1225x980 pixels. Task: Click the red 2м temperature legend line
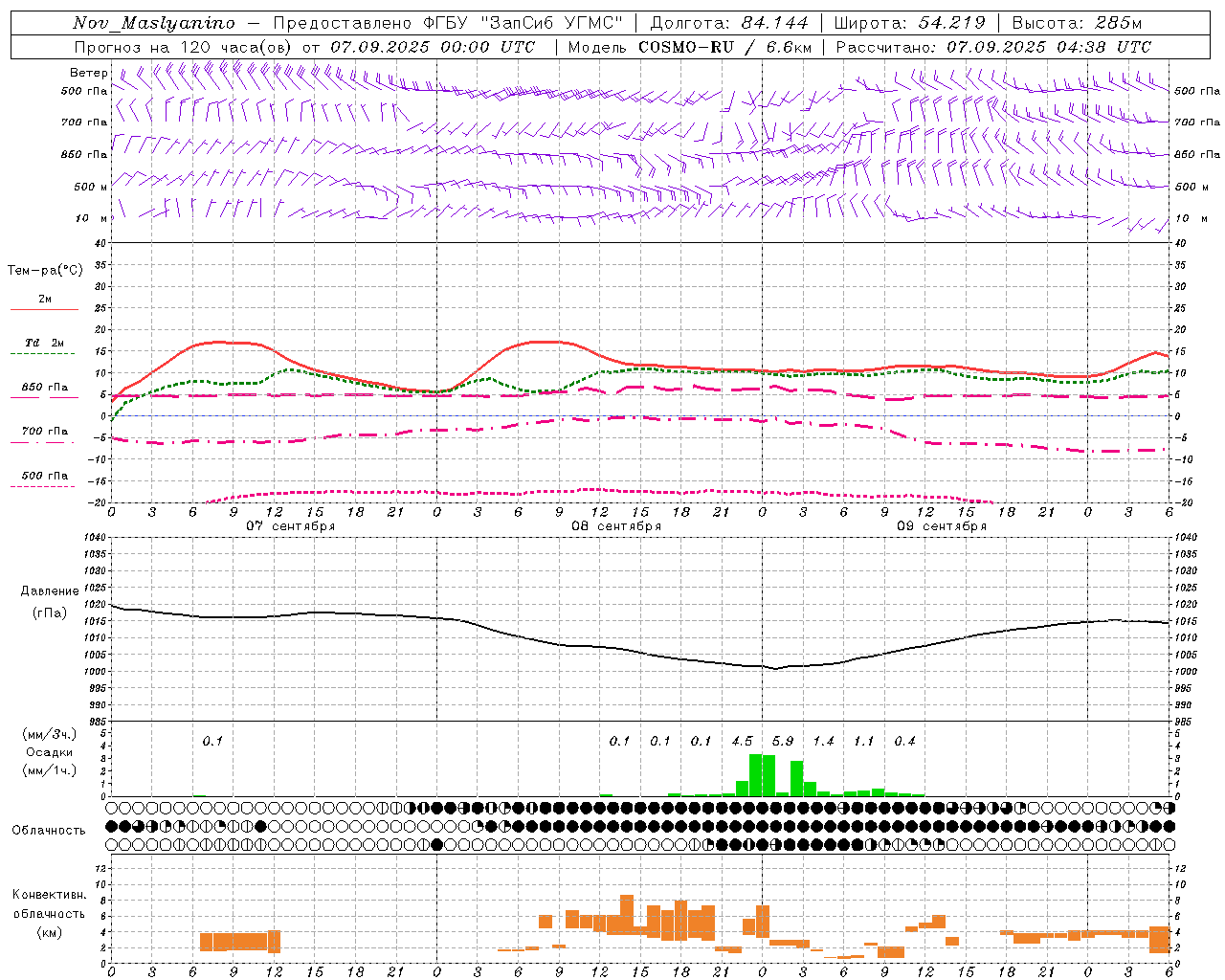pos(44,309)
